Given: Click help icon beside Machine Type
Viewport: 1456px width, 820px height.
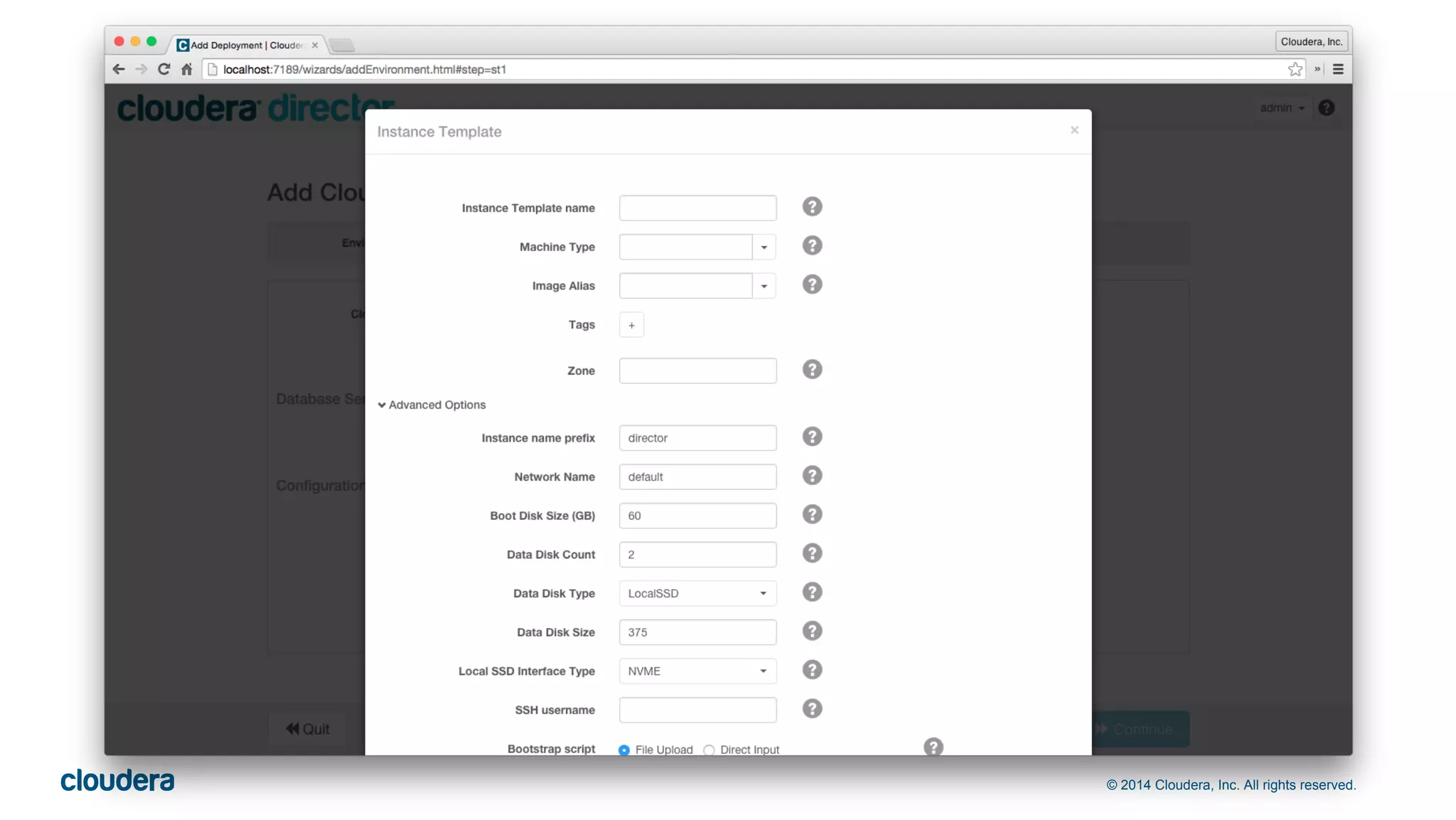Looking at the screenshot, I should (812, 246).
